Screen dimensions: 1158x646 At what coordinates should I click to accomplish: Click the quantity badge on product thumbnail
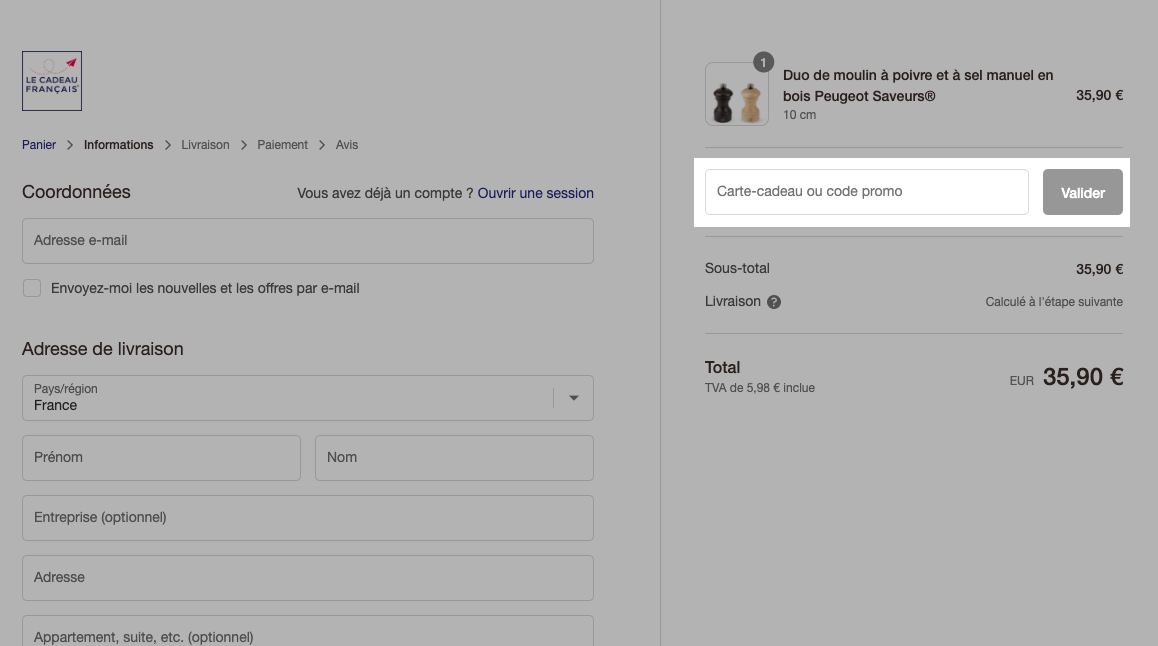coord(763,63)
